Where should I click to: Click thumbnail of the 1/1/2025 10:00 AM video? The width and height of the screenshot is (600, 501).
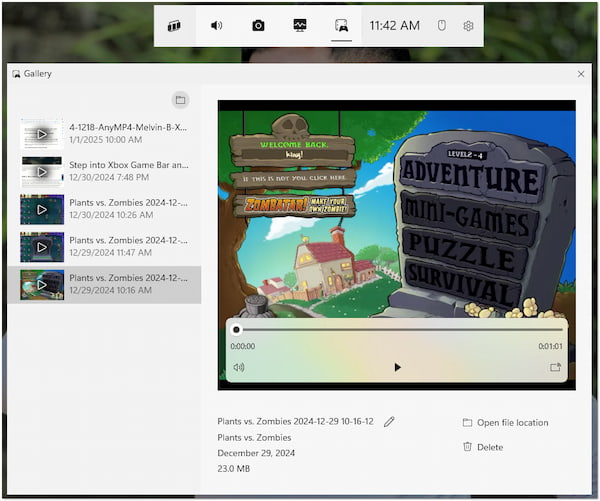[42, 134]
